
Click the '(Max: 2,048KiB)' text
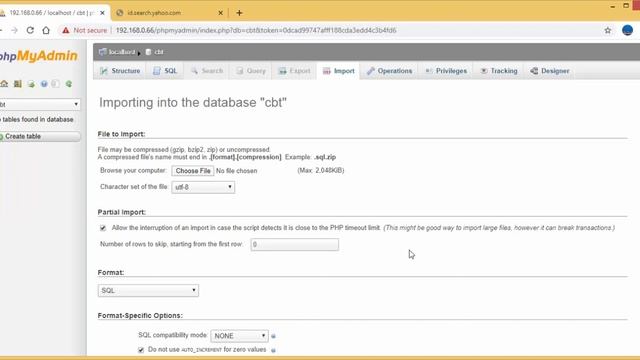(x=321, y=170)
